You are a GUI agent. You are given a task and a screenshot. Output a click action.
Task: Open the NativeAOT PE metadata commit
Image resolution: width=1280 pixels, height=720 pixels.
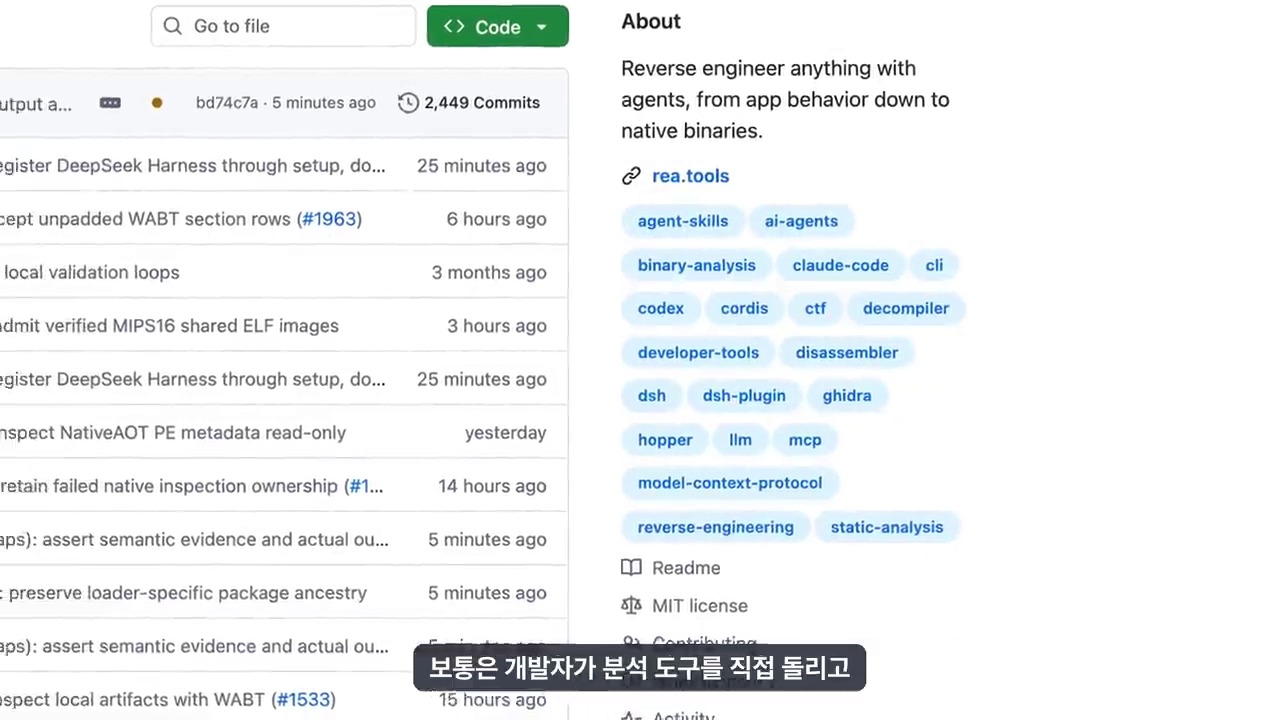click(x=173, y=433)
